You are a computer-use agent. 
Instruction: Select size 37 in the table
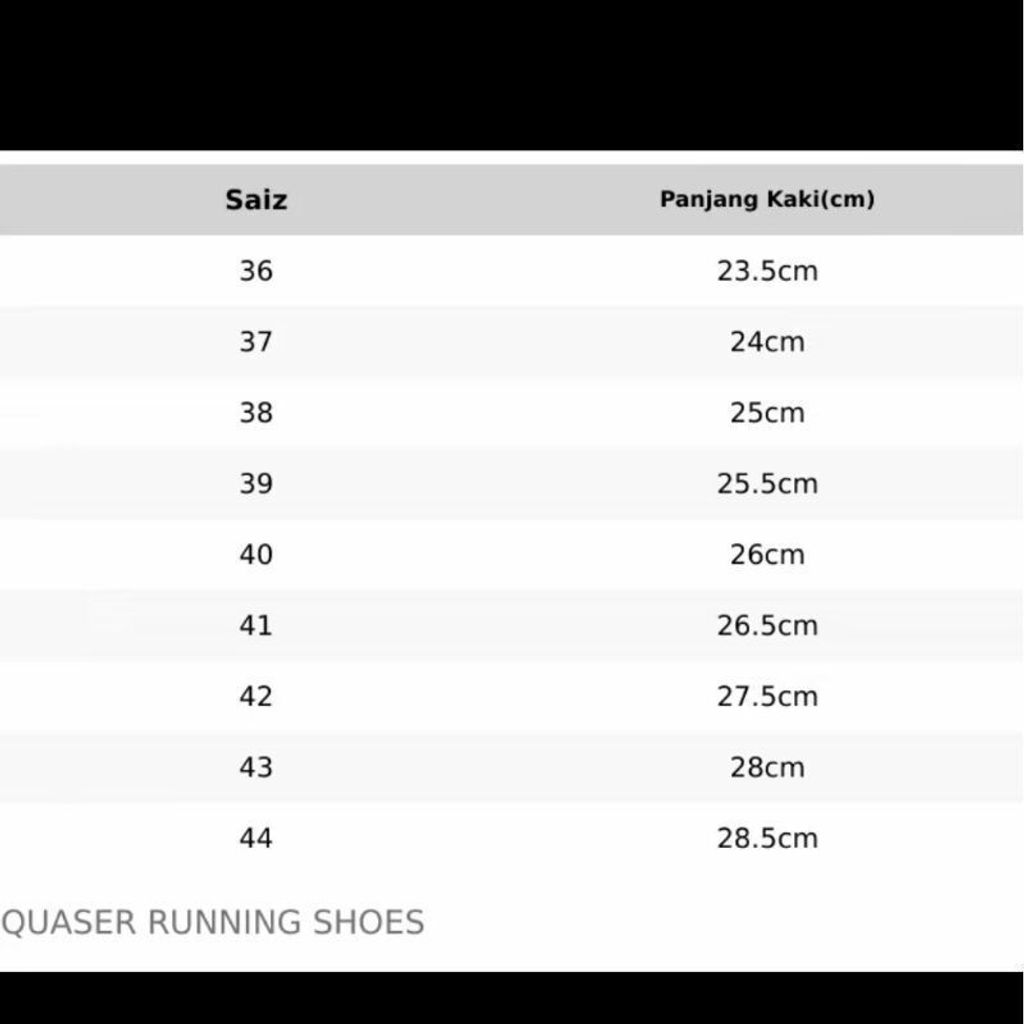(x=256, y=342)
